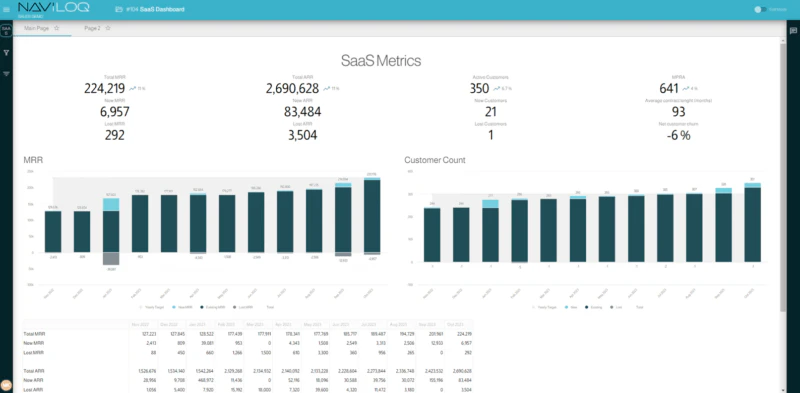
Task: Open the comments panel icon on right sidebar
Action: pyautogui.click(x=793, y=31)
